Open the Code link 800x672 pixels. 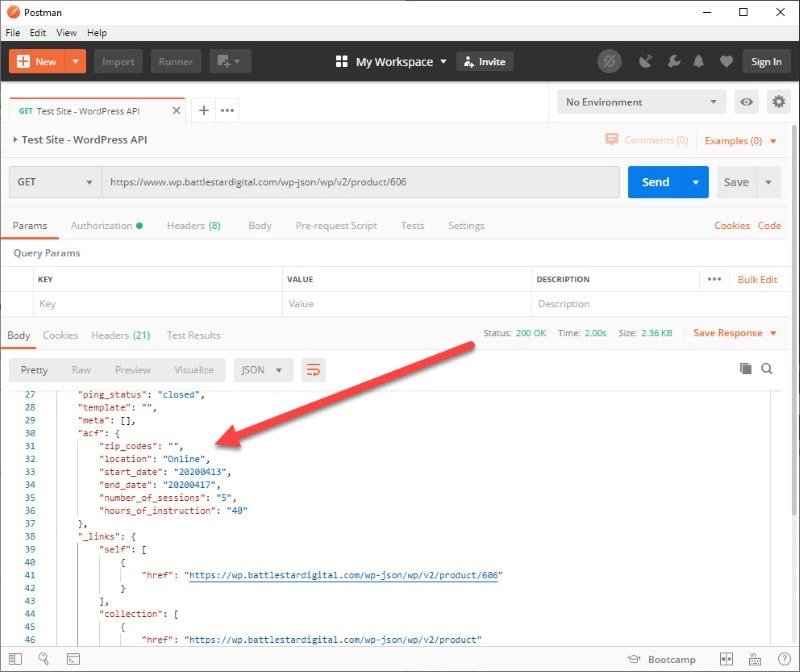click(769, 226)
